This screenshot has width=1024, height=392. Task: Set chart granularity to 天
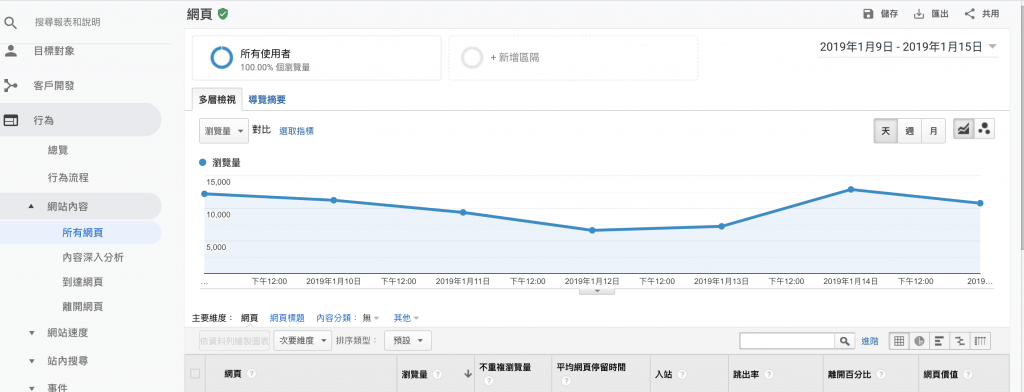point(886,131)
